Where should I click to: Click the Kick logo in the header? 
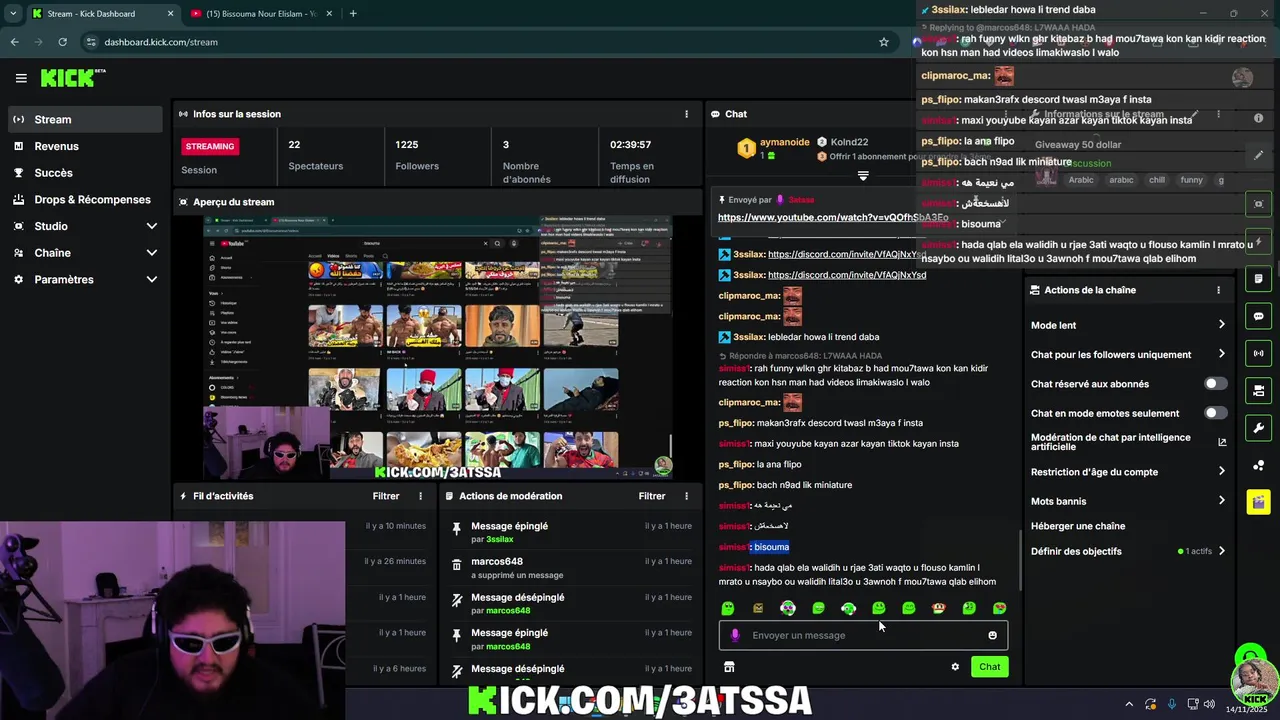(x=72, y=78)
